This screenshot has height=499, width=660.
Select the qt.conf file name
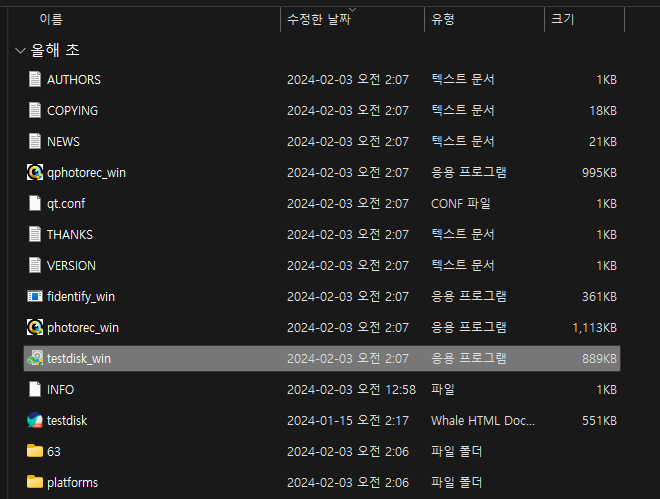66,204
